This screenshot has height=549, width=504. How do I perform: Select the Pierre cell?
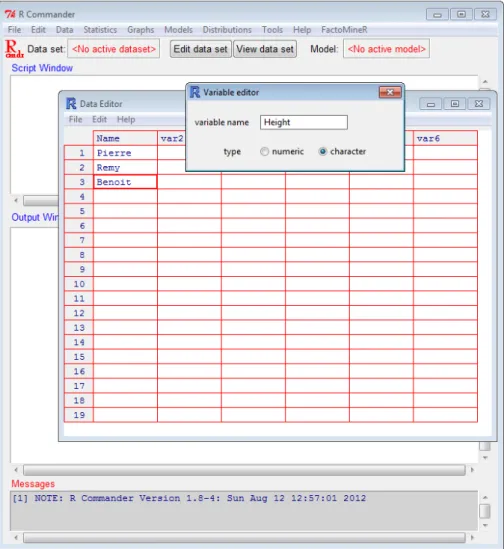(125, 153)
